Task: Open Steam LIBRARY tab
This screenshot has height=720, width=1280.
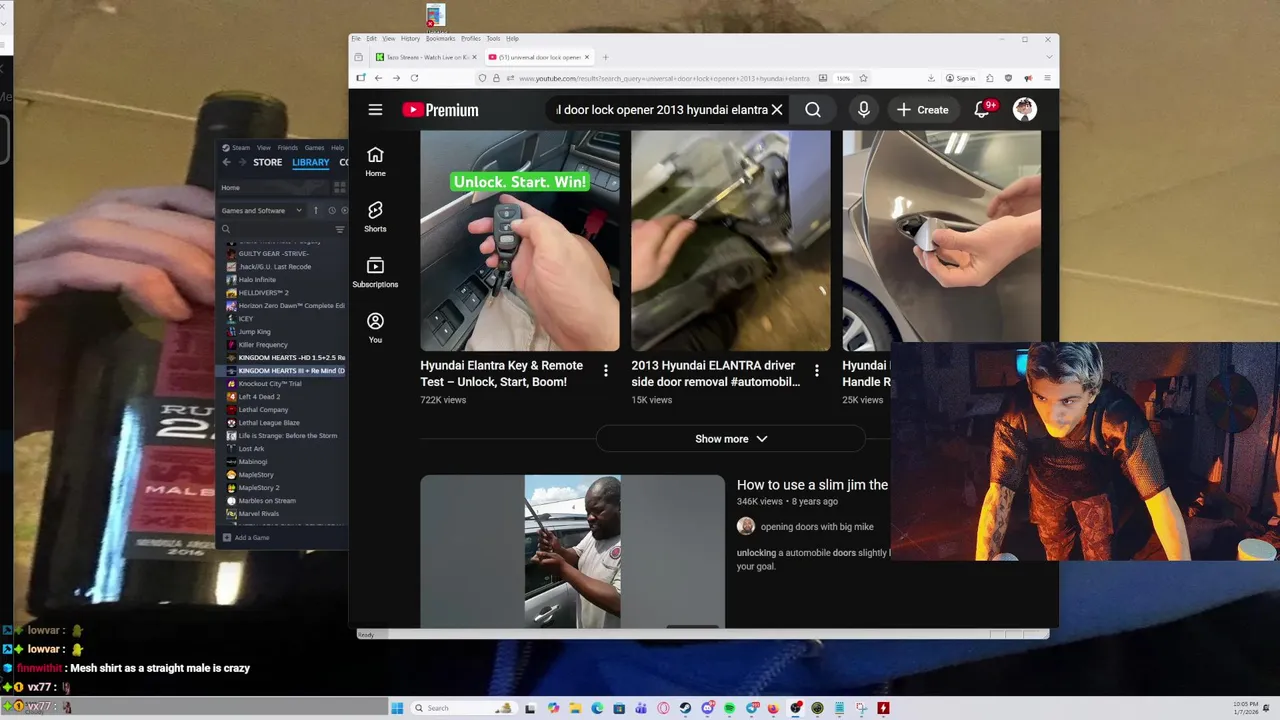Action: (310, 162)
